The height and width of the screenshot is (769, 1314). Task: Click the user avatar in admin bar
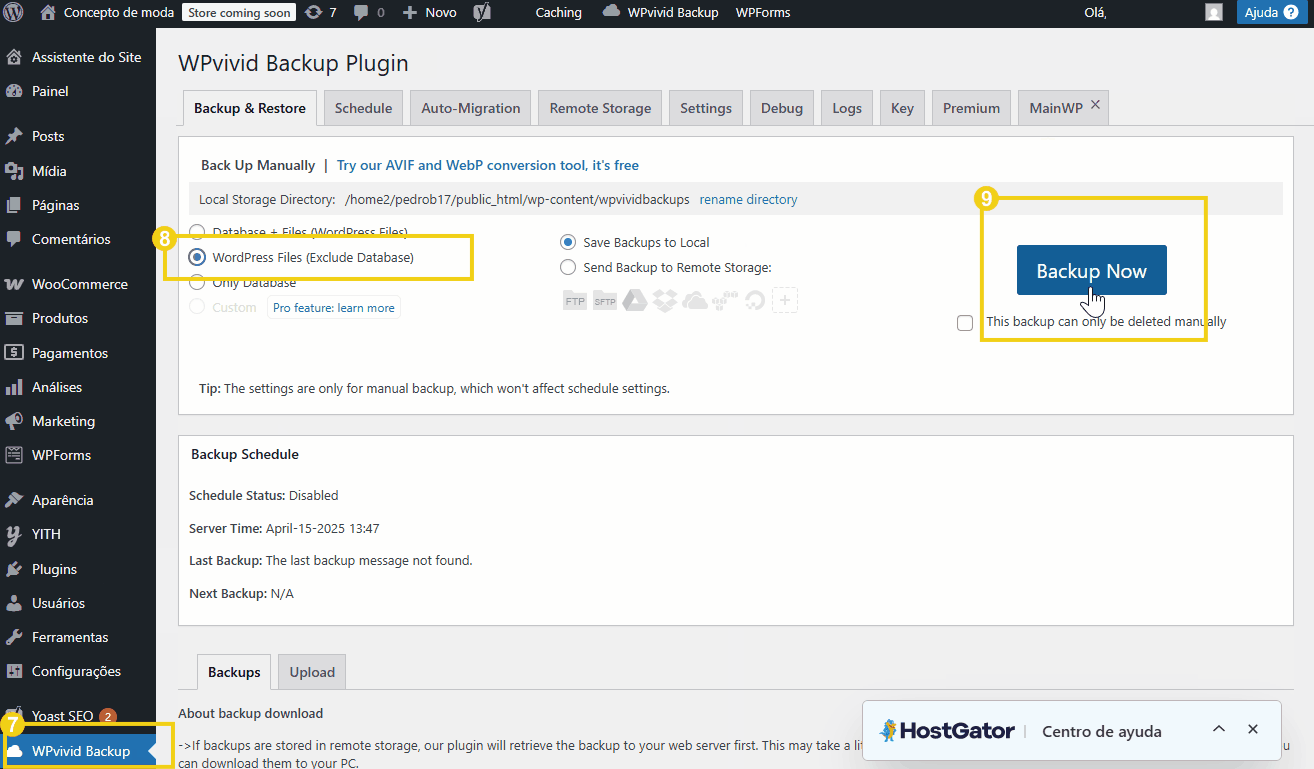tap(1214, 12)
